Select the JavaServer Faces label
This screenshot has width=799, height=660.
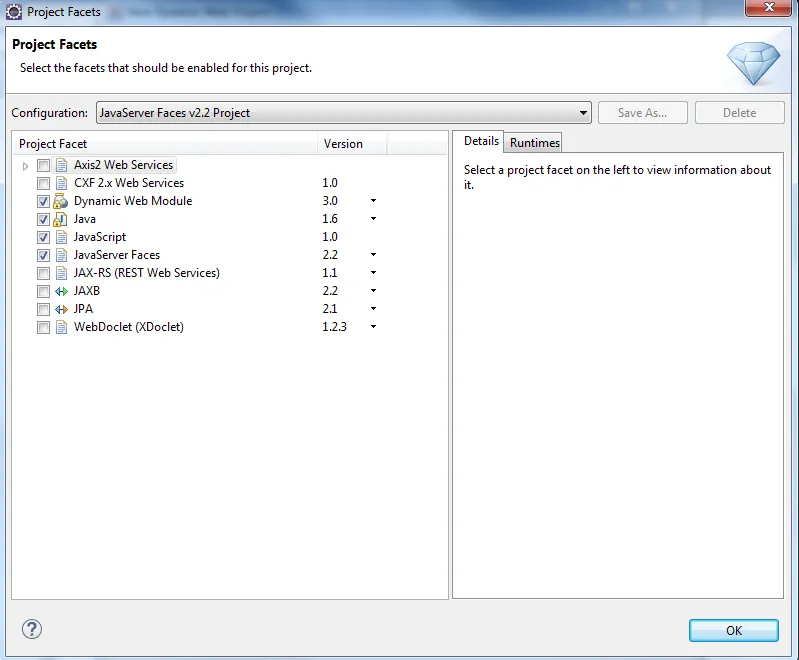pyautogui.click(x=117, y=255)
